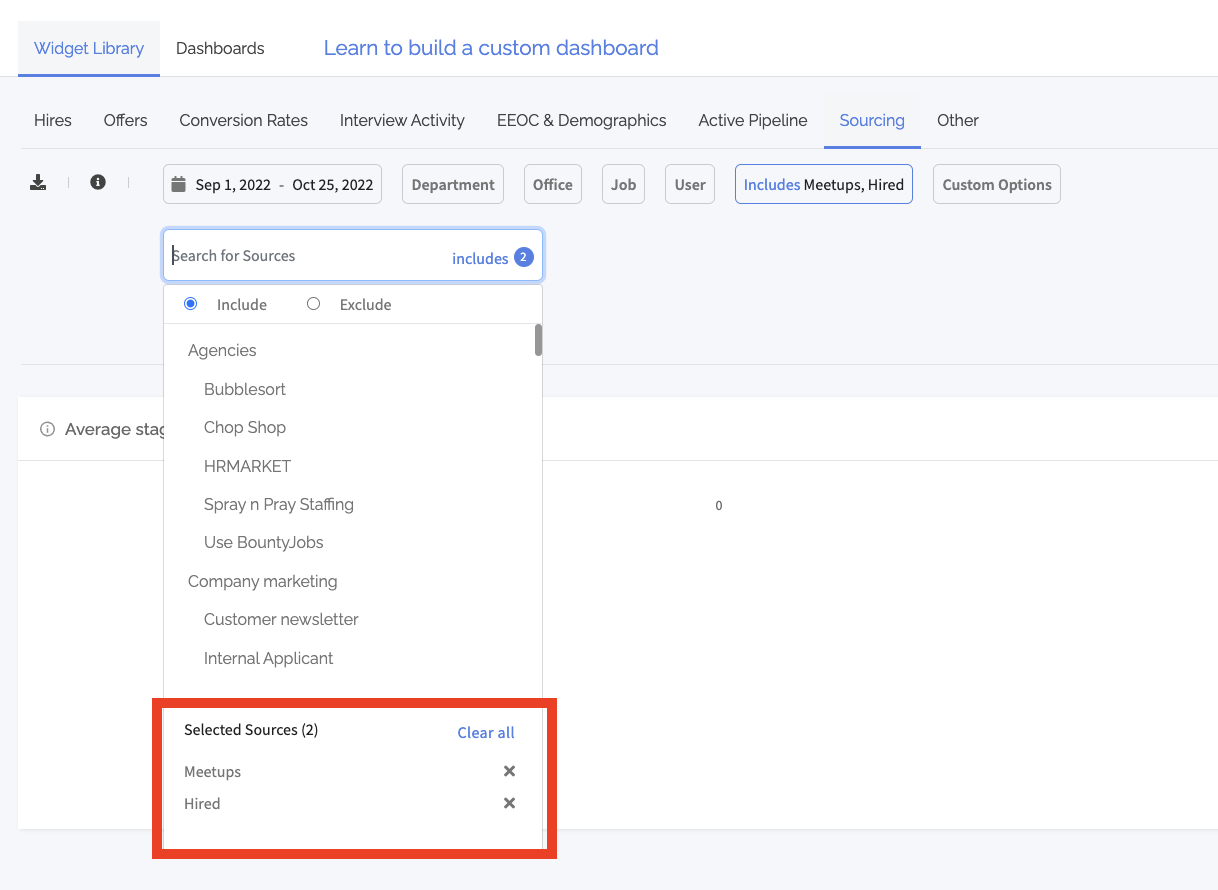
Task: Switch to the Dashboards tab
Action: click(220, 48)
